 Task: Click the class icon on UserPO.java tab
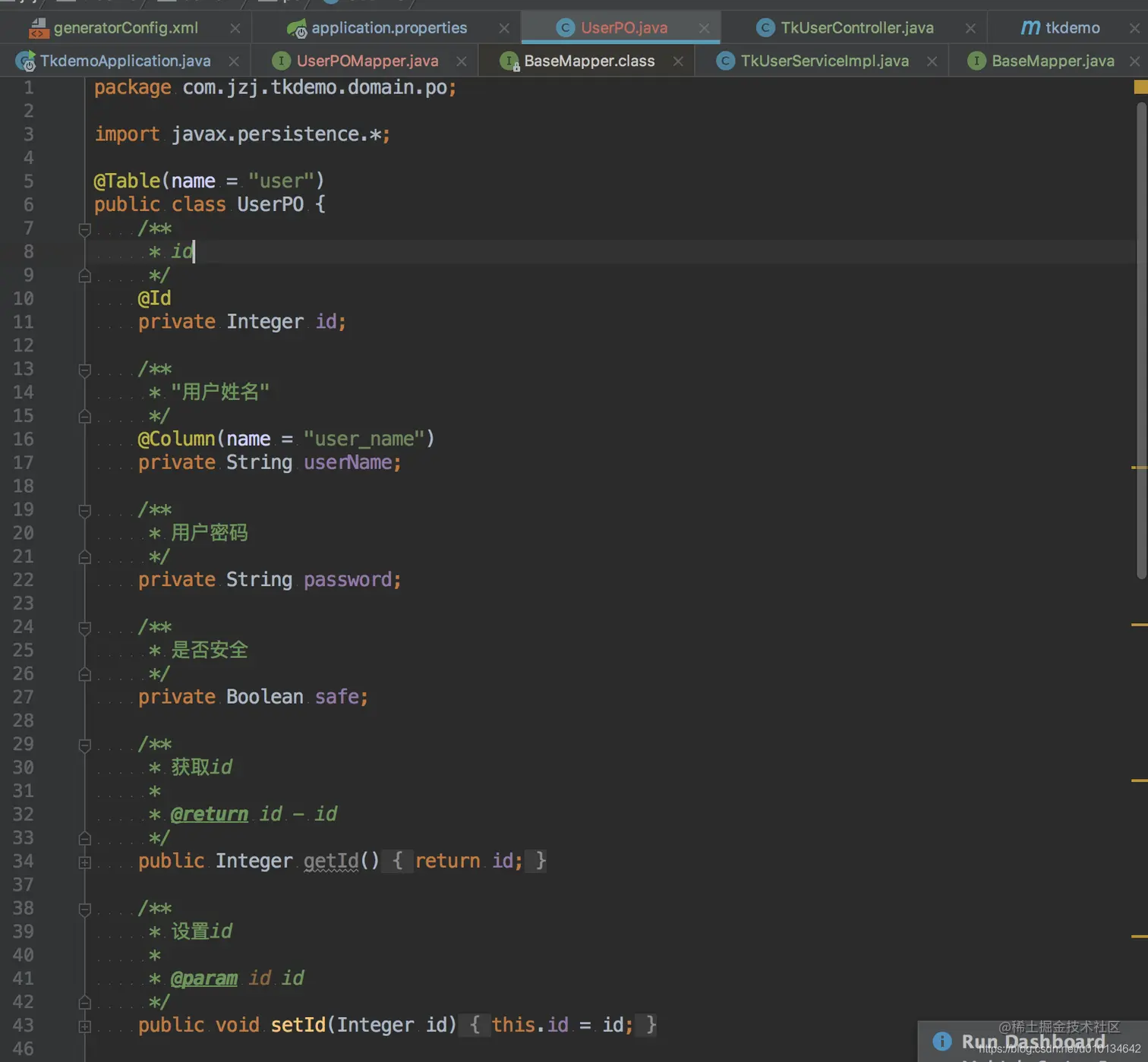(565, 28)
